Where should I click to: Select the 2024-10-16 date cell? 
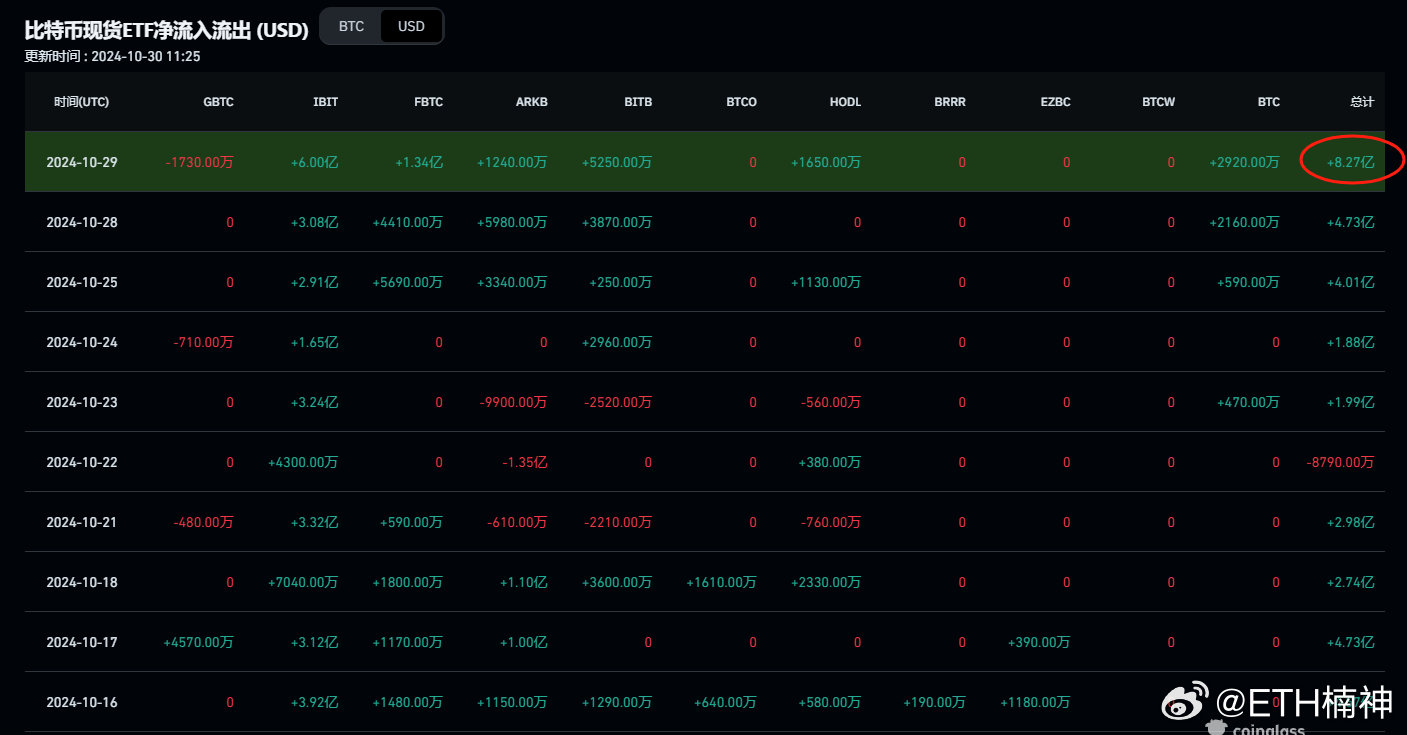coord(82,702)
